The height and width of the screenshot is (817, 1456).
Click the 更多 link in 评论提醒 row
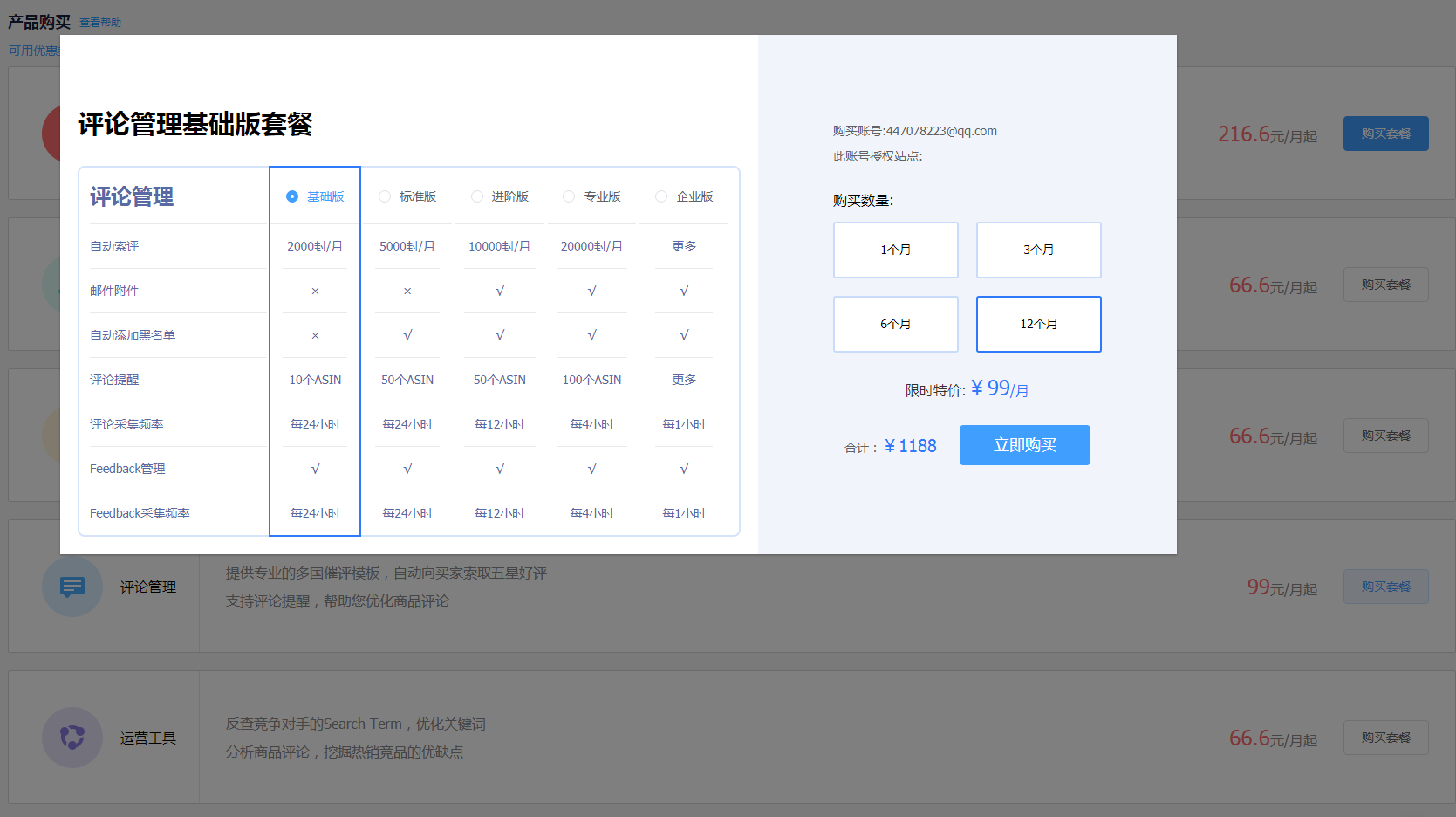tap(684, 380)
